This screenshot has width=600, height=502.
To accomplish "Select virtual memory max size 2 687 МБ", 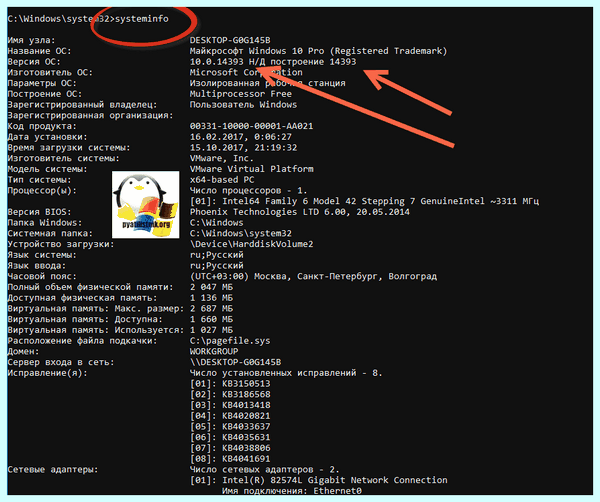I will [211, 308].
